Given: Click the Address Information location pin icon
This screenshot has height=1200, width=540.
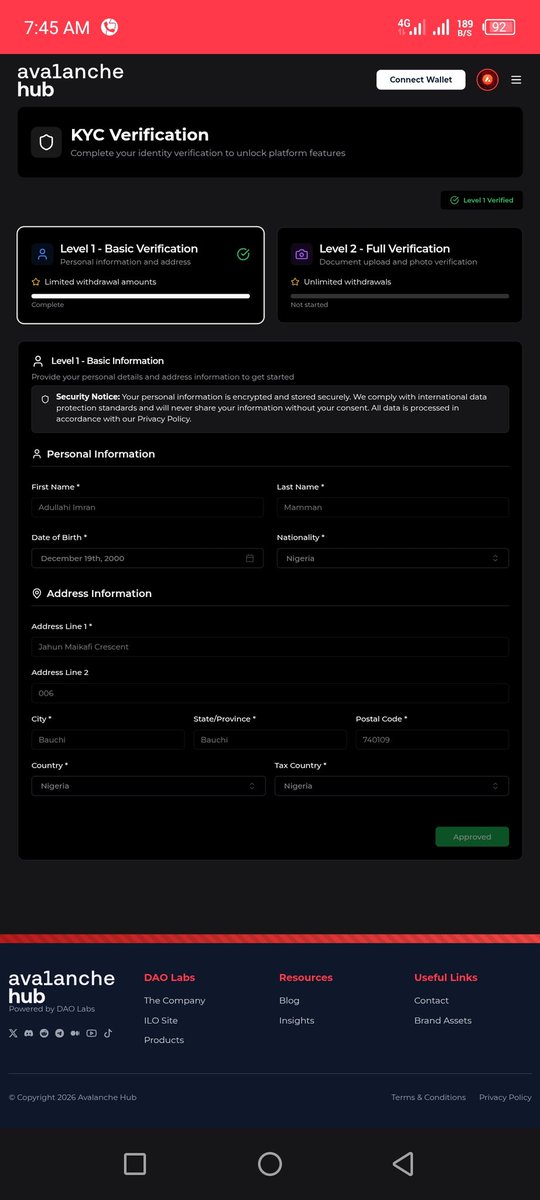Looking at the screenshot, I should click(37, 593).
